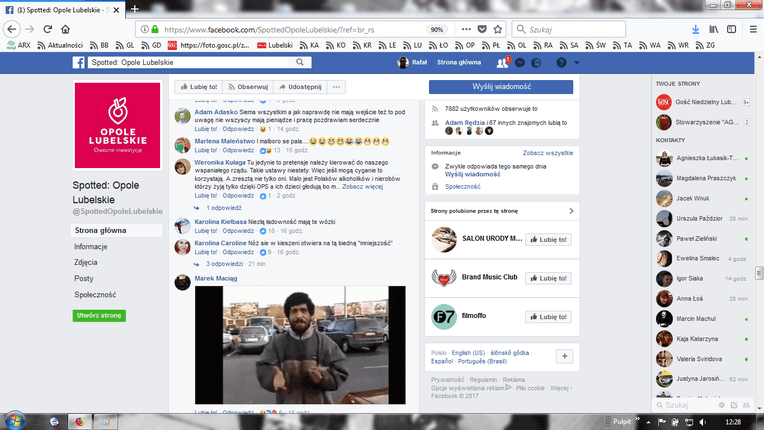Open the Firefox downloads arrow
The image size is (764, 430).
[x=695, y=29]
